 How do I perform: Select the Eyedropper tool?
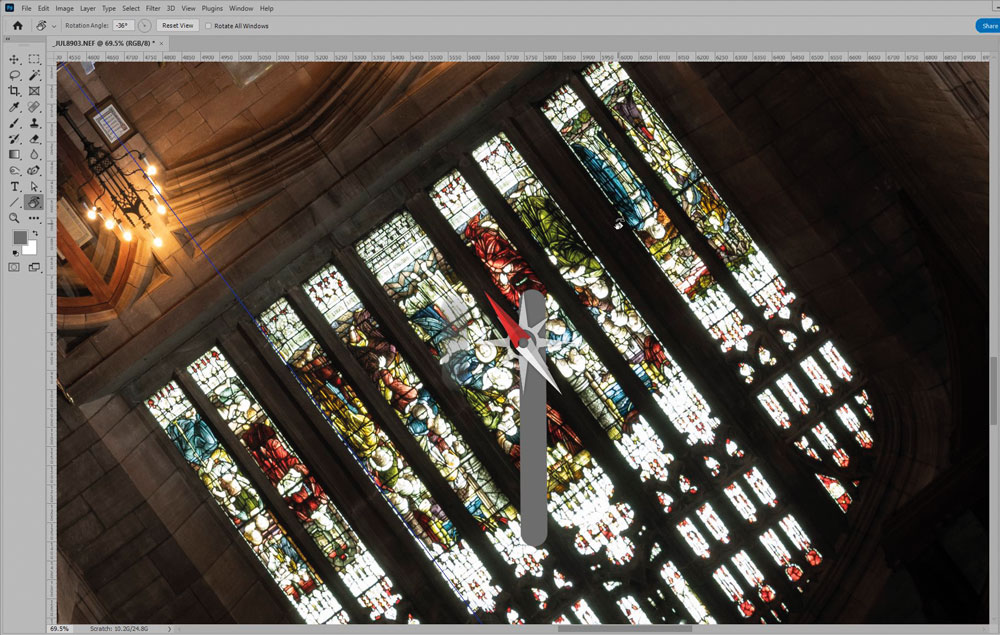coord(14,107)
